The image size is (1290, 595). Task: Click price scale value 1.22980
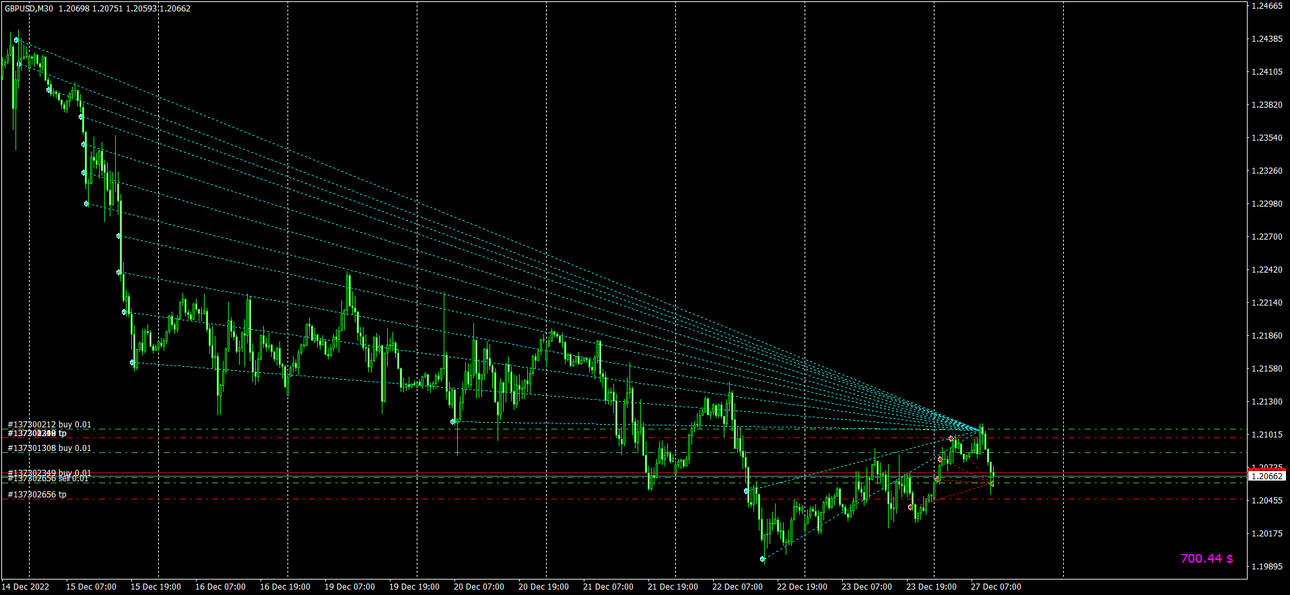tap(1267, 204)
